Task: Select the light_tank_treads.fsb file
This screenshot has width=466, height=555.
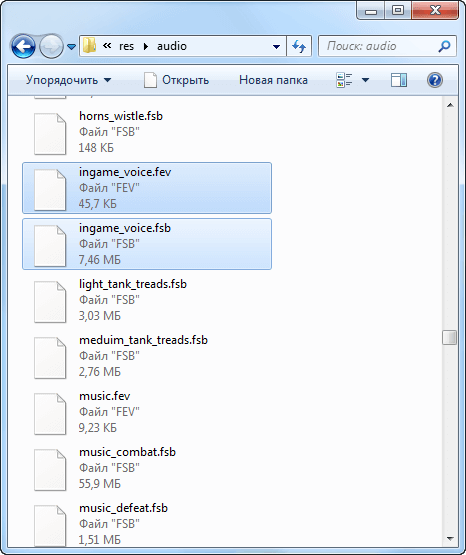Action: (147, 300)
